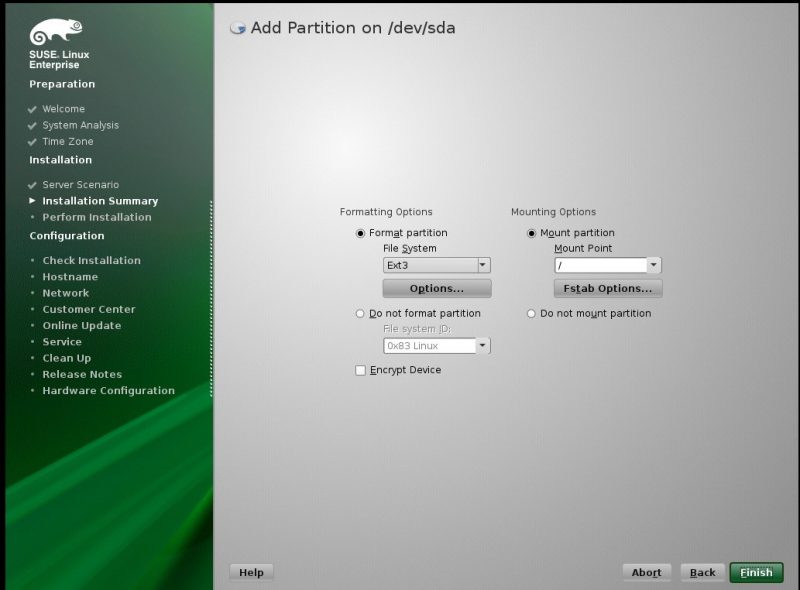Click the Welcome step checkmark icon
The width and height of the screenshot is (800, 590).
pyautogui.click(x=33, y=109)
